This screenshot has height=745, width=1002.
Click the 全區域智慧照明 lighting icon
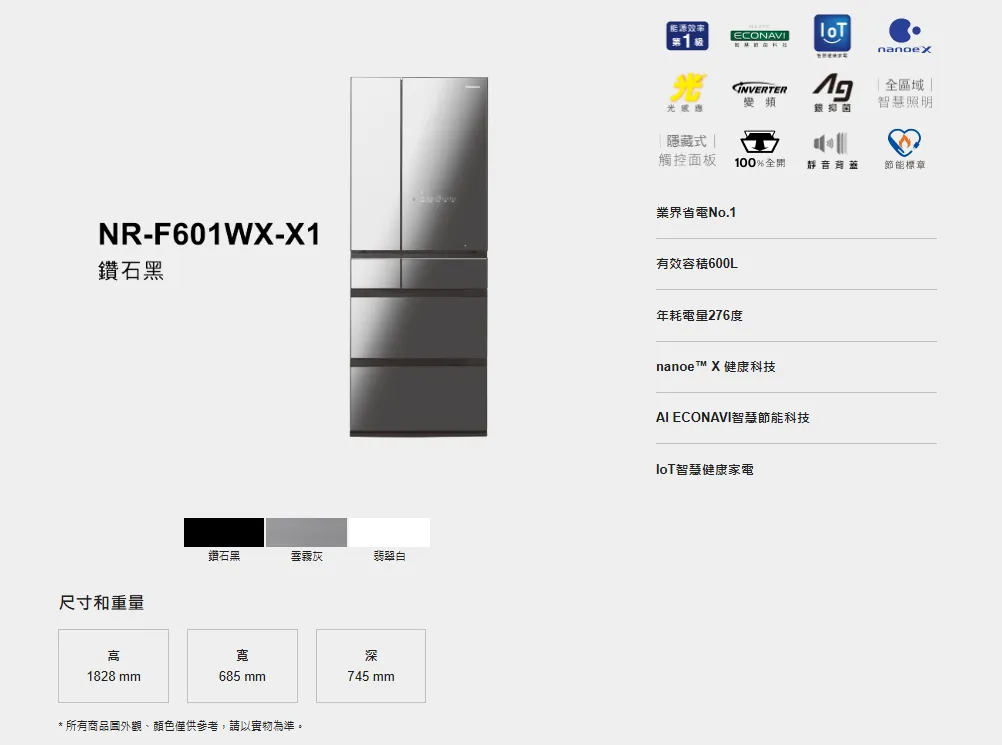[905, 94]
